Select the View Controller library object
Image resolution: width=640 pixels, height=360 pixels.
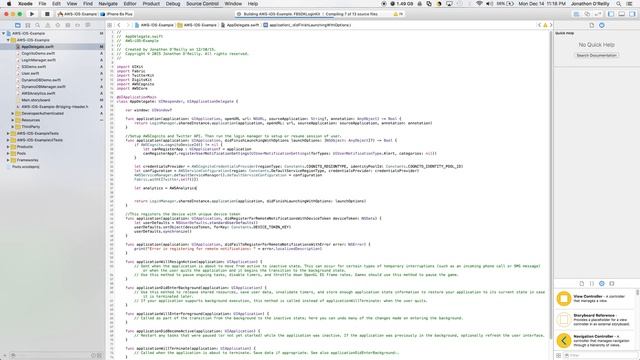[595, 299]
